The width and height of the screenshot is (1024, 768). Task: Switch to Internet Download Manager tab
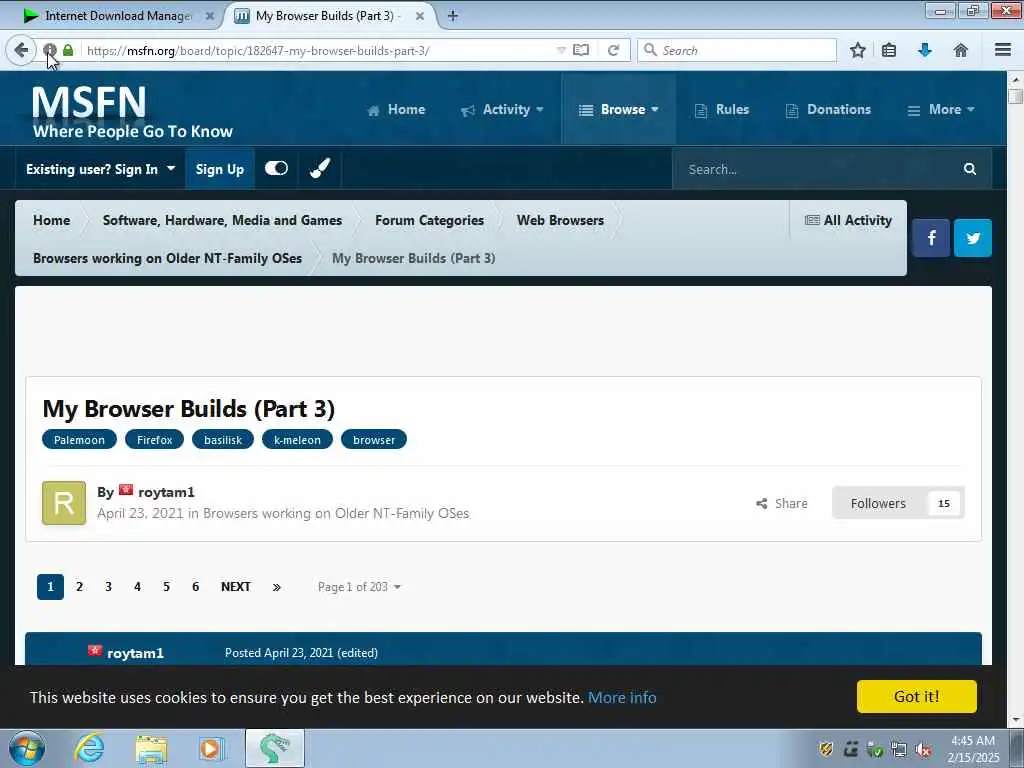pyautogui.click(x=118, y=16)
